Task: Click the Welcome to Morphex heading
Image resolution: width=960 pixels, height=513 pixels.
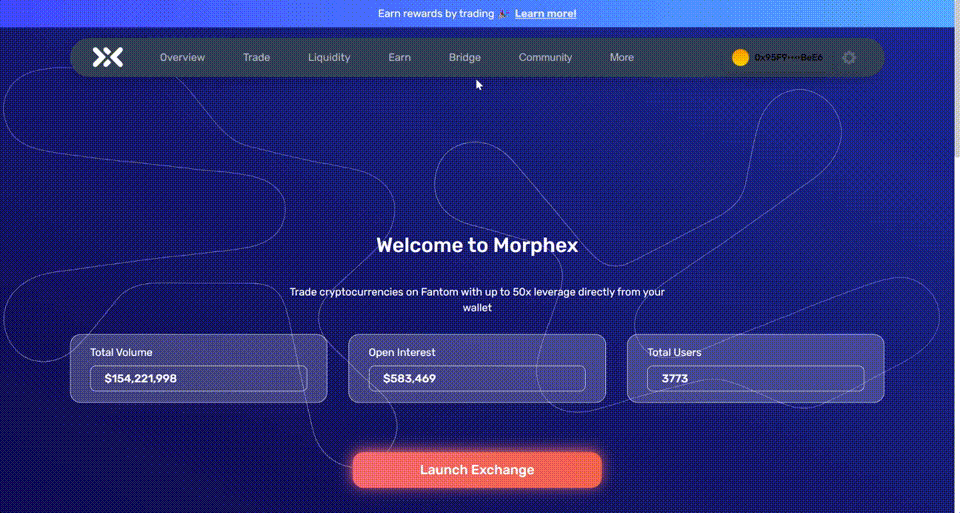Action: point(477,245)
